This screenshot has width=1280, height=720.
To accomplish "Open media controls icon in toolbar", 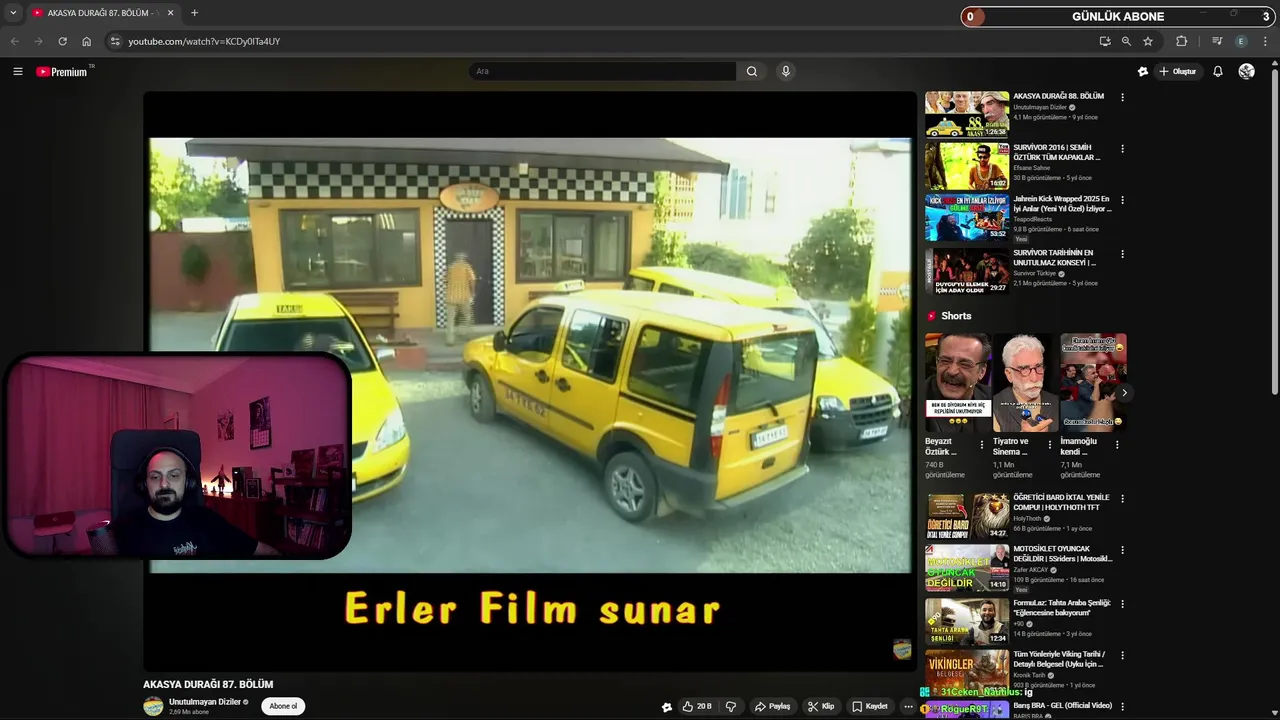I will [1217, 41].
